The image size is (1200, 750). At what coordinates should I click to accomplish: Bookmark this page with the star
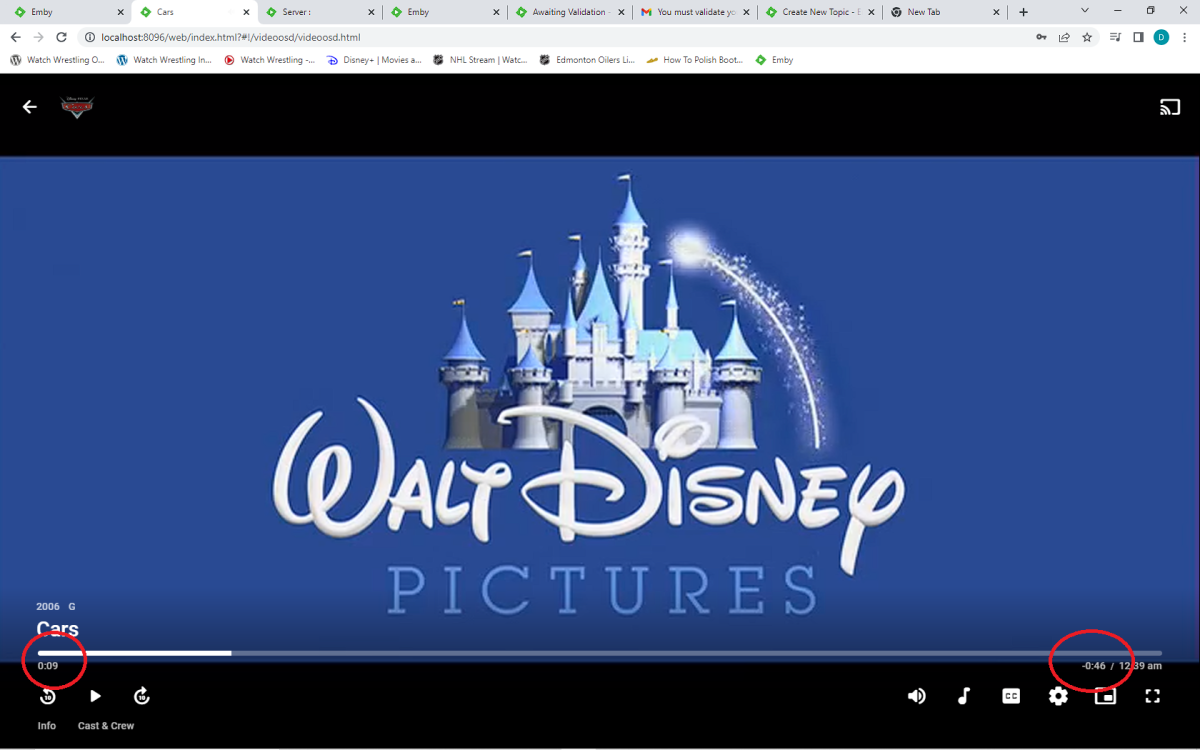point(1087,37)
